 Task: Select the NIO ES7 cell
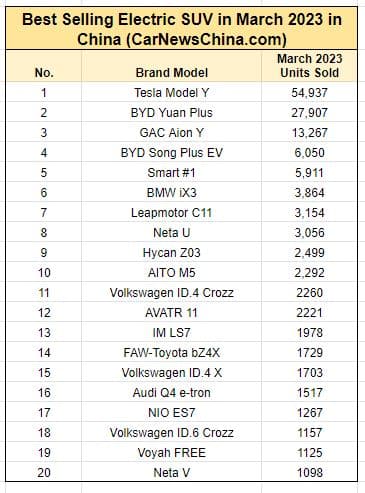coord(171,412)
